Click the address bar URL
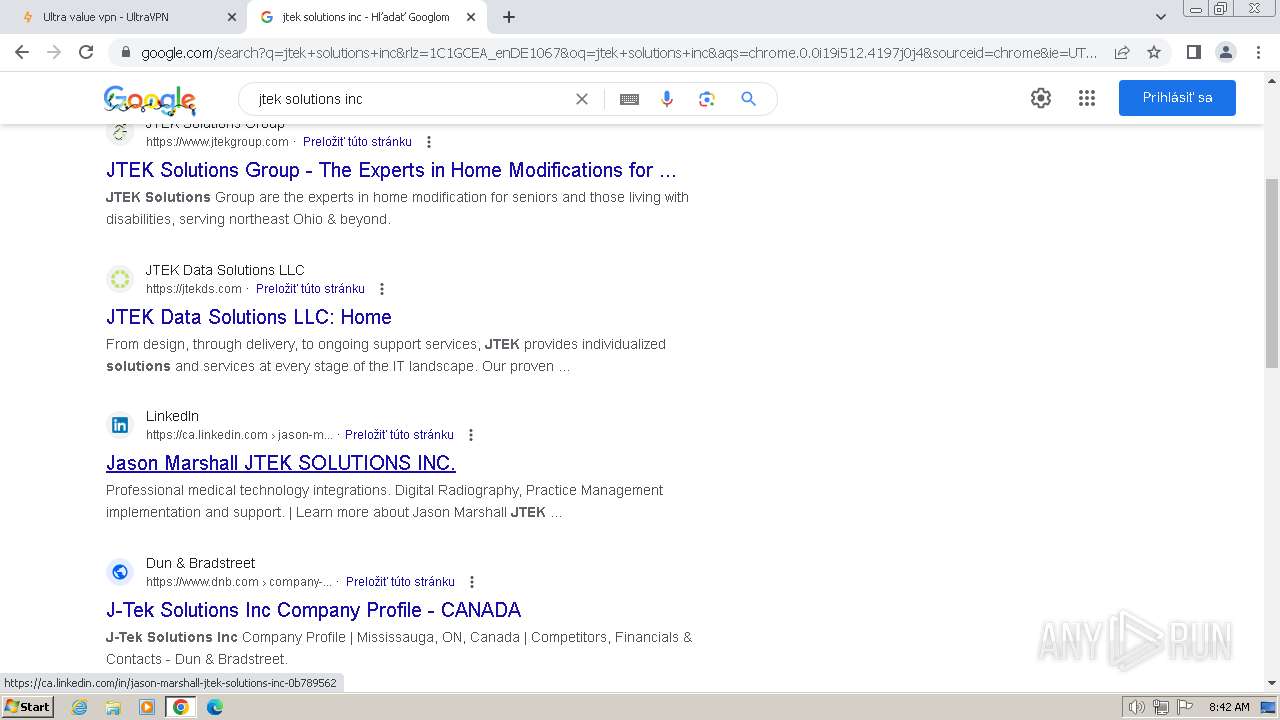The image size is (1280, 720). [618, 52]
